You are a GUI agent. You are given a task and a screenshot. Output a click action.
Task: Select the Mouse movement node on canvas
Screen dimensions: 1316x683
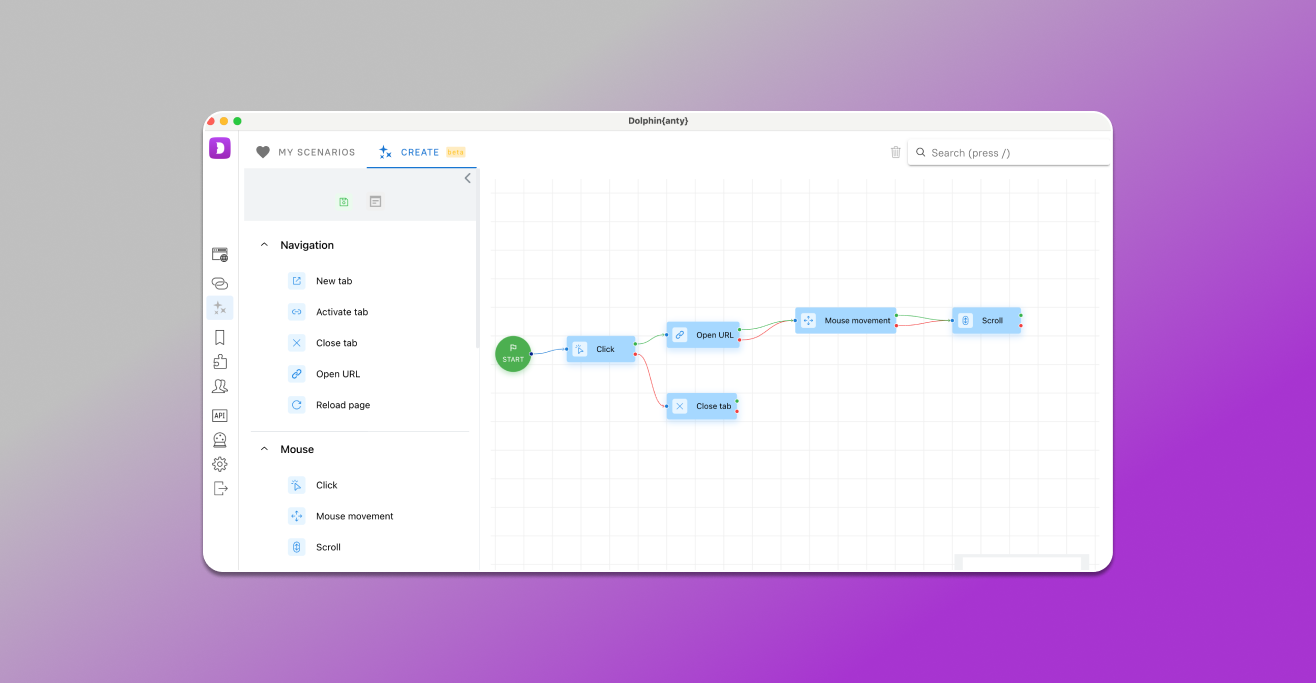point(846,321)
